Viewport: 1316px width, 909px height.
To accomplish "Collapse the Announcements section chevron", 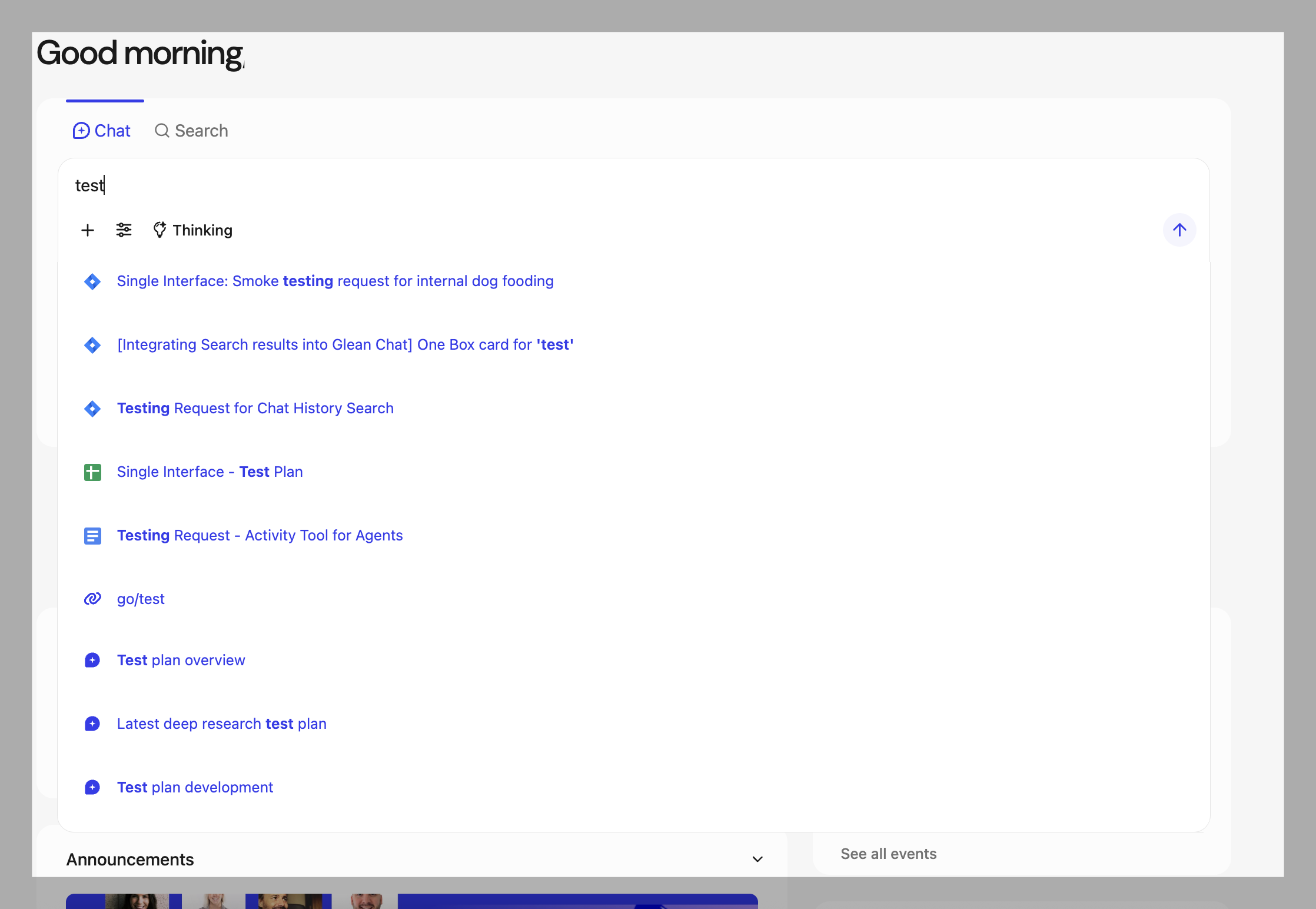I will point(757,860).
